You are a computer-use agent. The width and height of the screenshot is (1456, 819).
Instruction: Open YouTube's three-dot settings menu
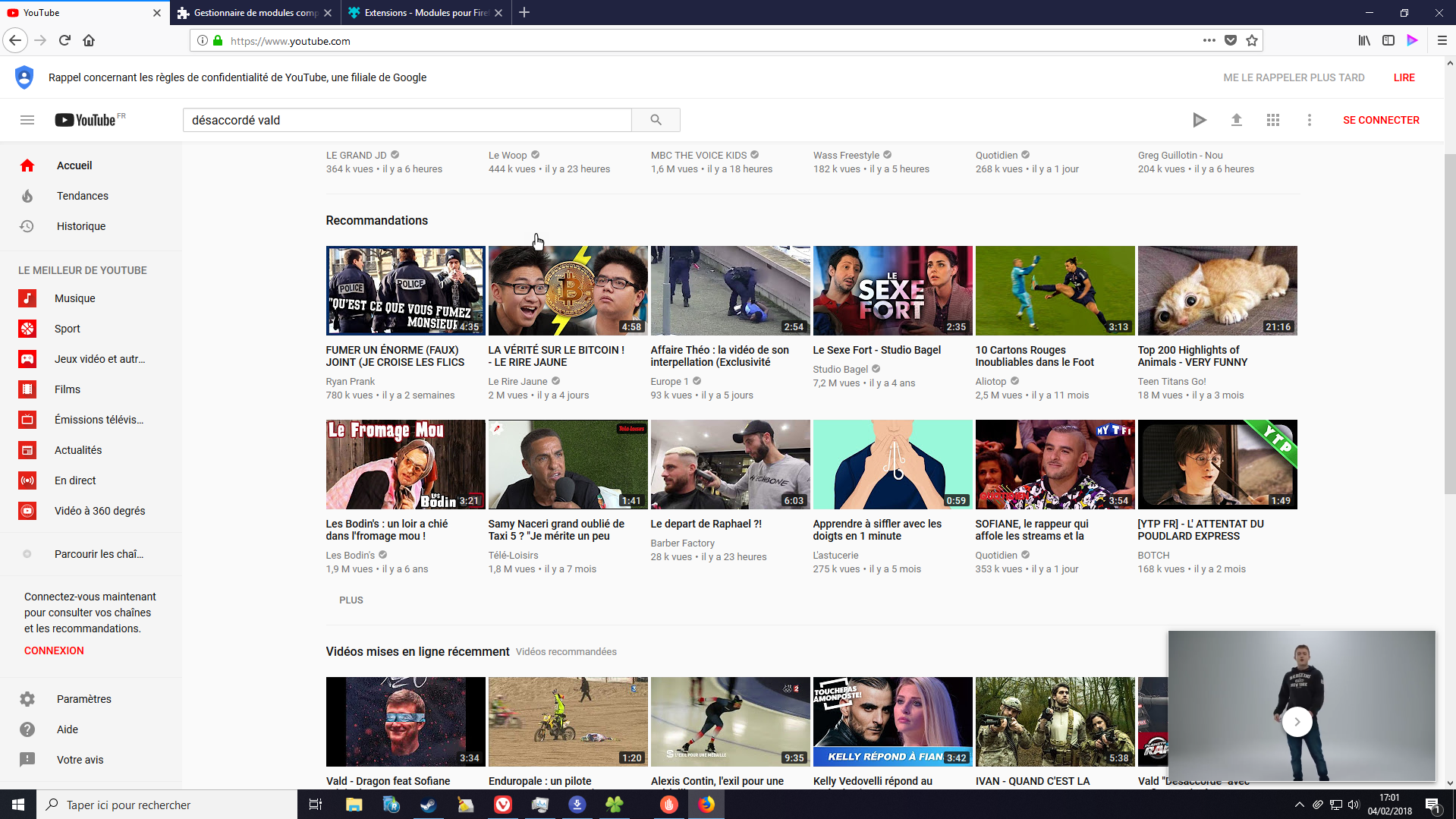(x=1309, y=119)
